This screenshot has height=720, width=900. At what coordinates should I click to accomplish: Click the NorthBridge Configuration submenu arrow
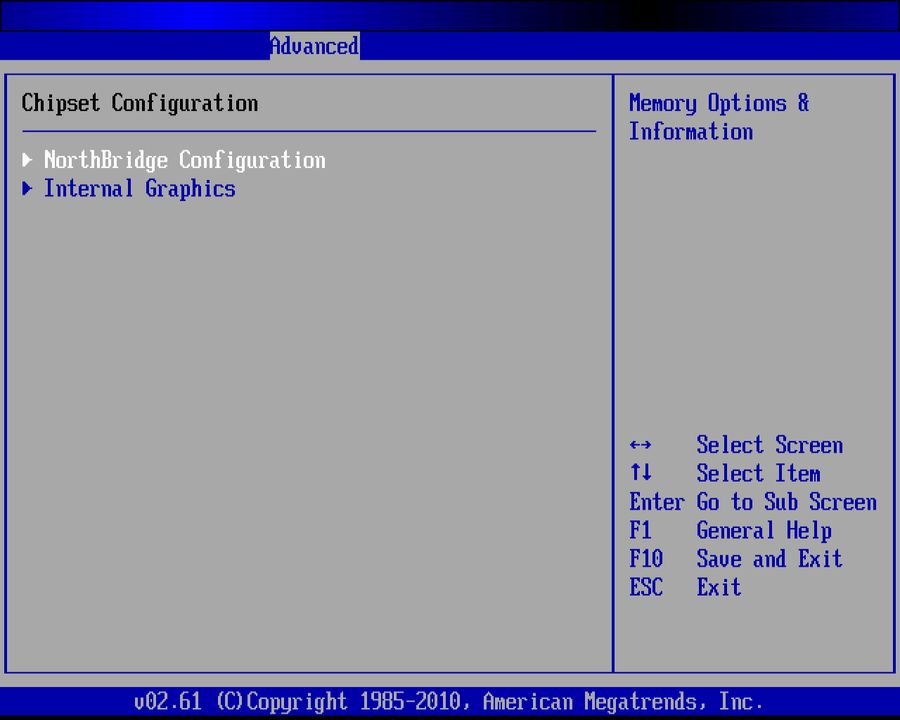tap(27, 160)
